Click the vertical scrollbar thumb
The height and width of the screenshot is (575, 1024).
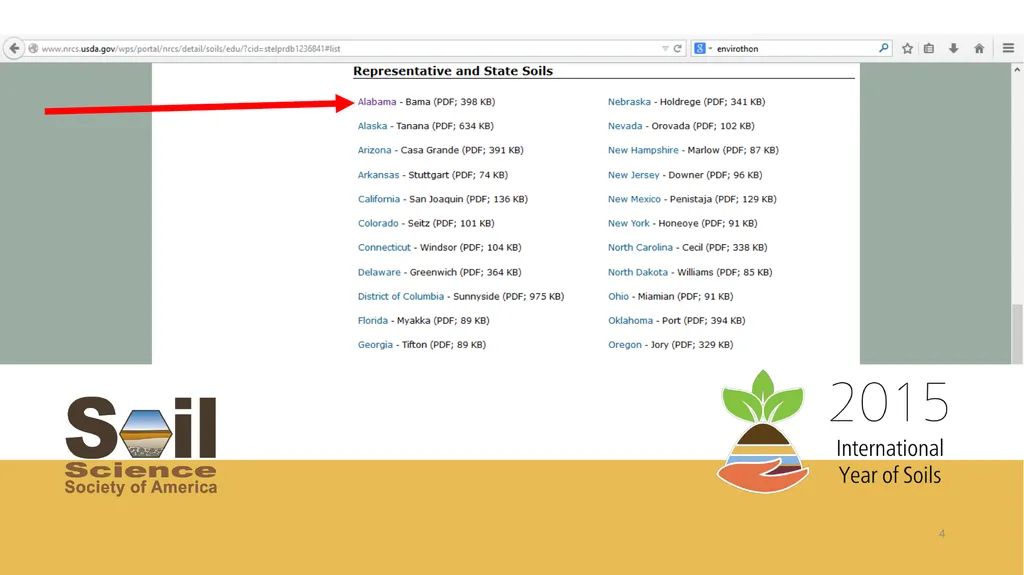tap(1017, 333)
